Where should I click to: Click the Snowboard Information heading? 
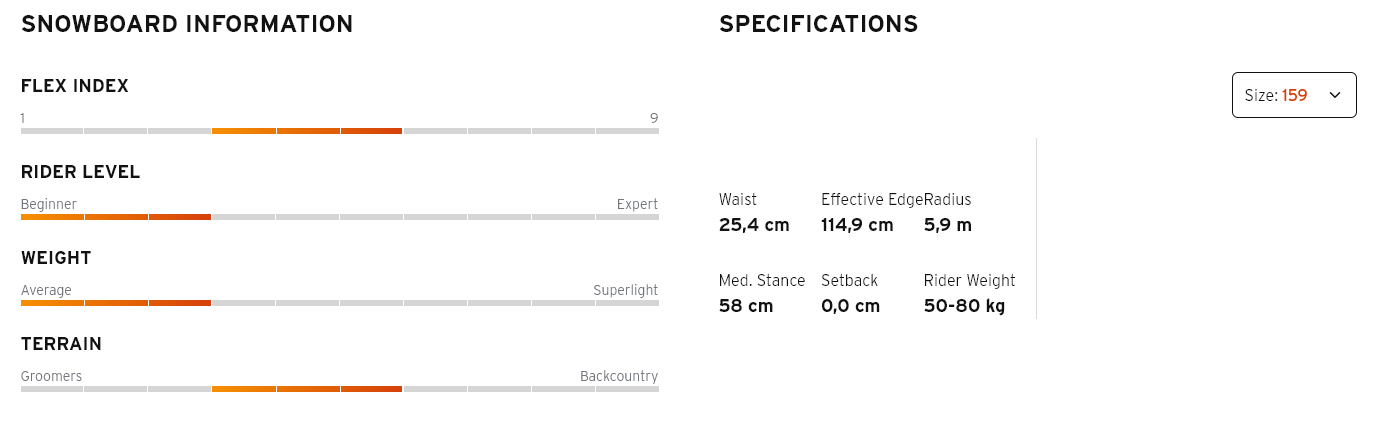[187, 24]
